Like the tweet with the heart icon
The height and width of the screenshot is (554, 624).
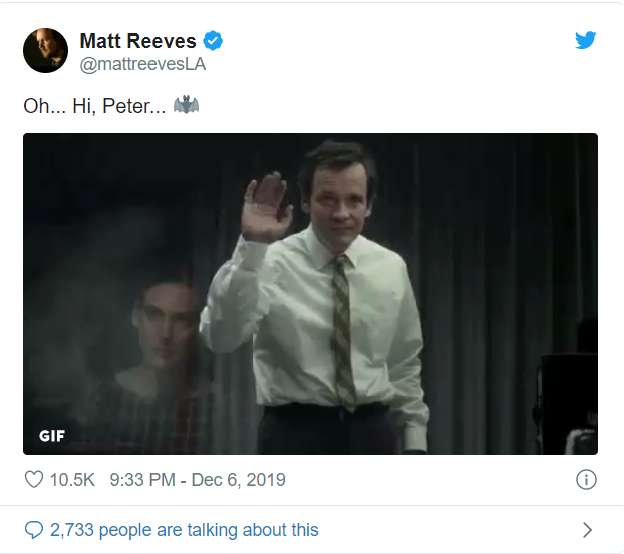point(34,480)
